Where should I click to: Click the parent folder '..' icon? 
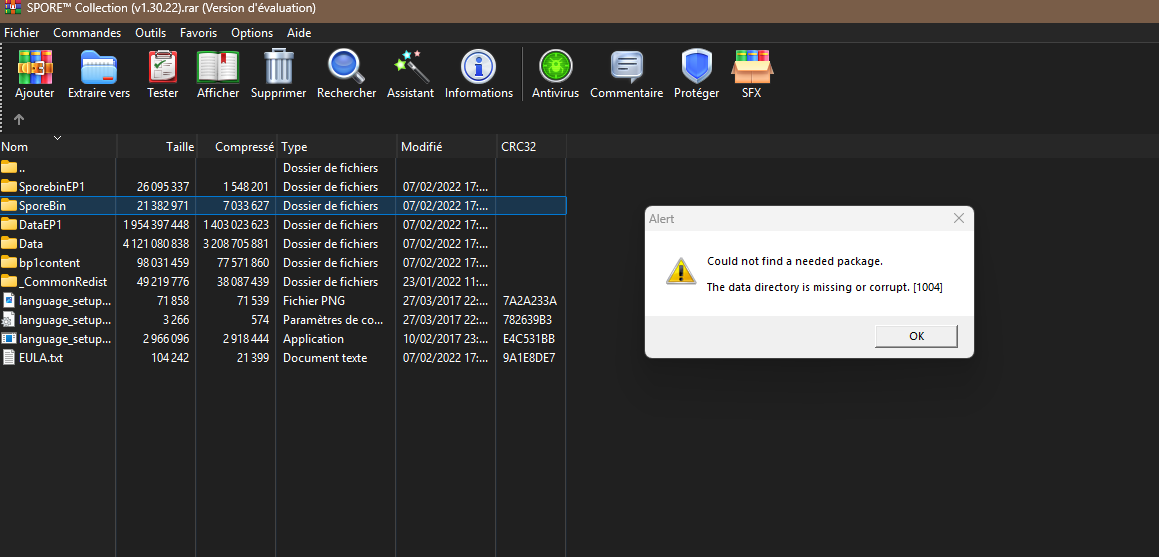[9, 167]
